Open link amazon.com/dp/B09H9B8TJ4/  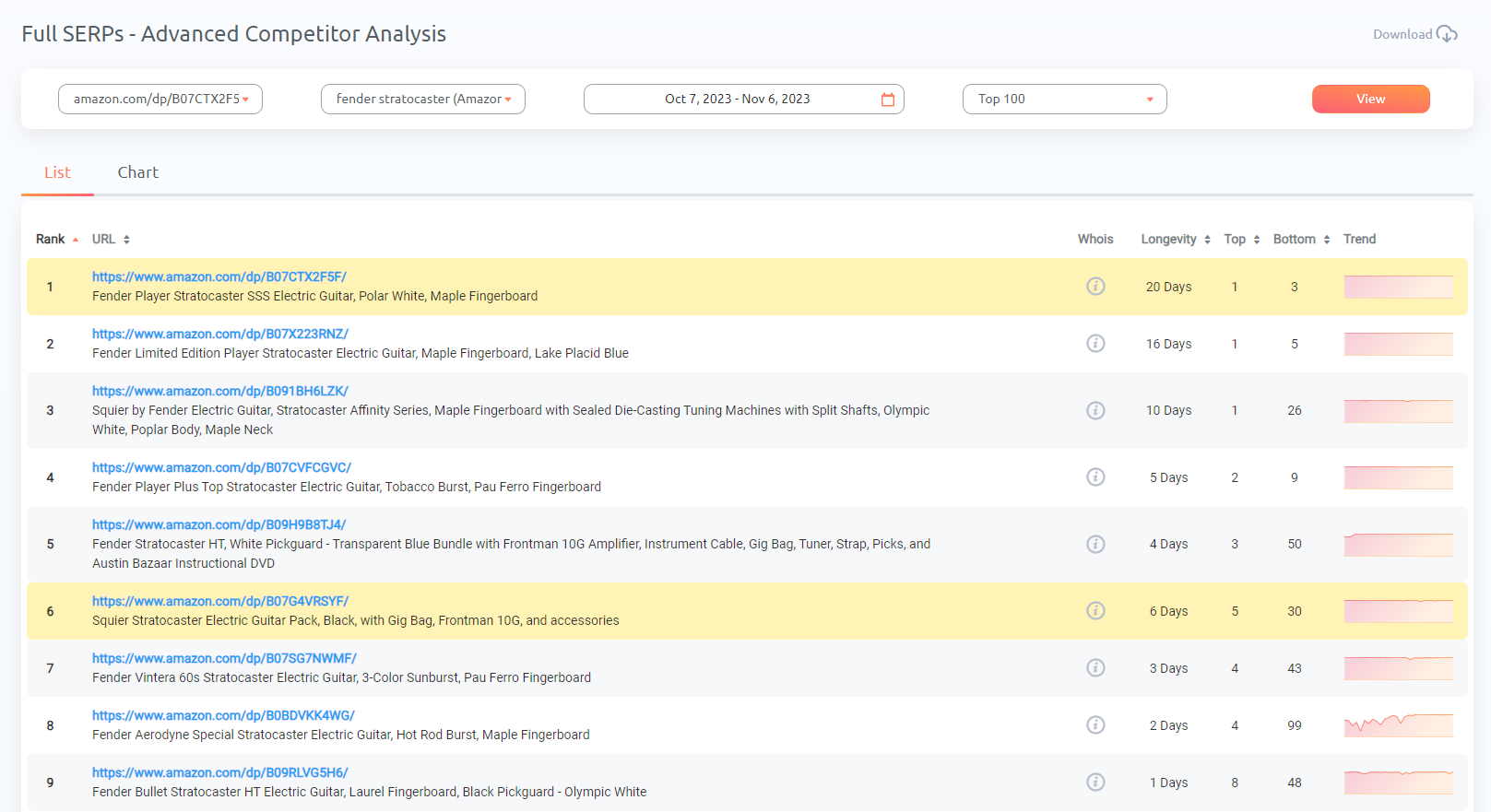coord(219,524)
